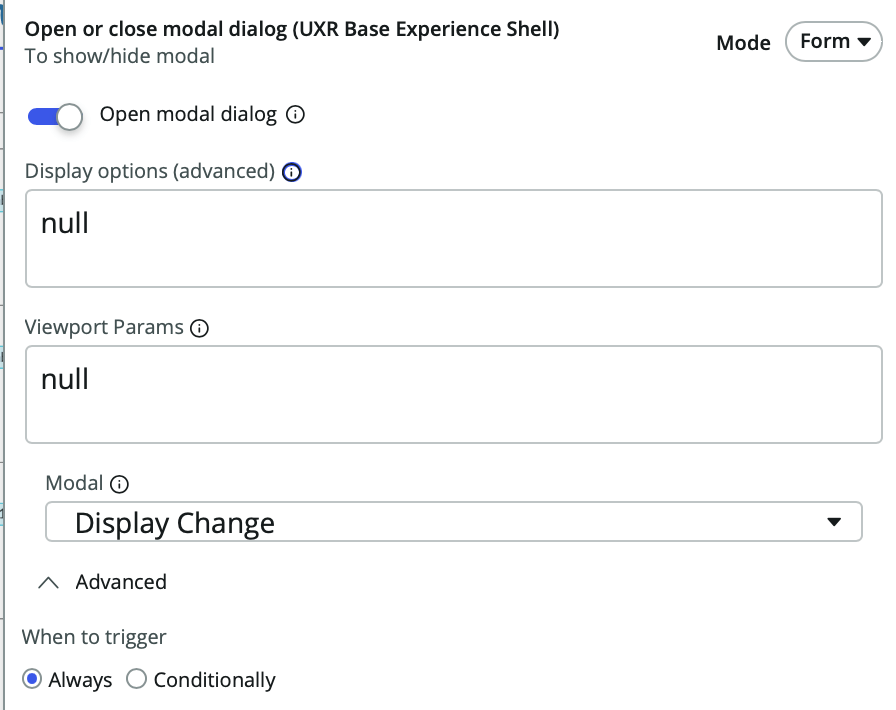
Task: Click the Open modal dialog label text
Action: pyautogui.click(x=188, y=115)
